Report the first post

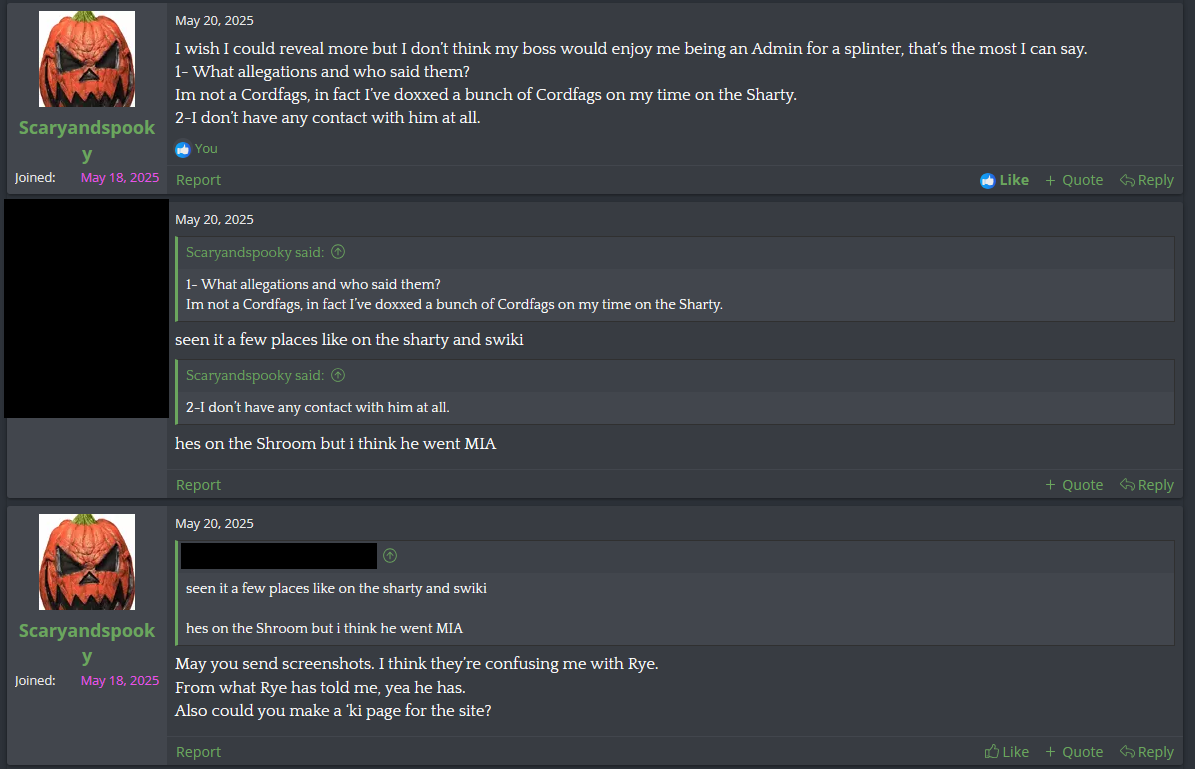click(x=198, y=180)
